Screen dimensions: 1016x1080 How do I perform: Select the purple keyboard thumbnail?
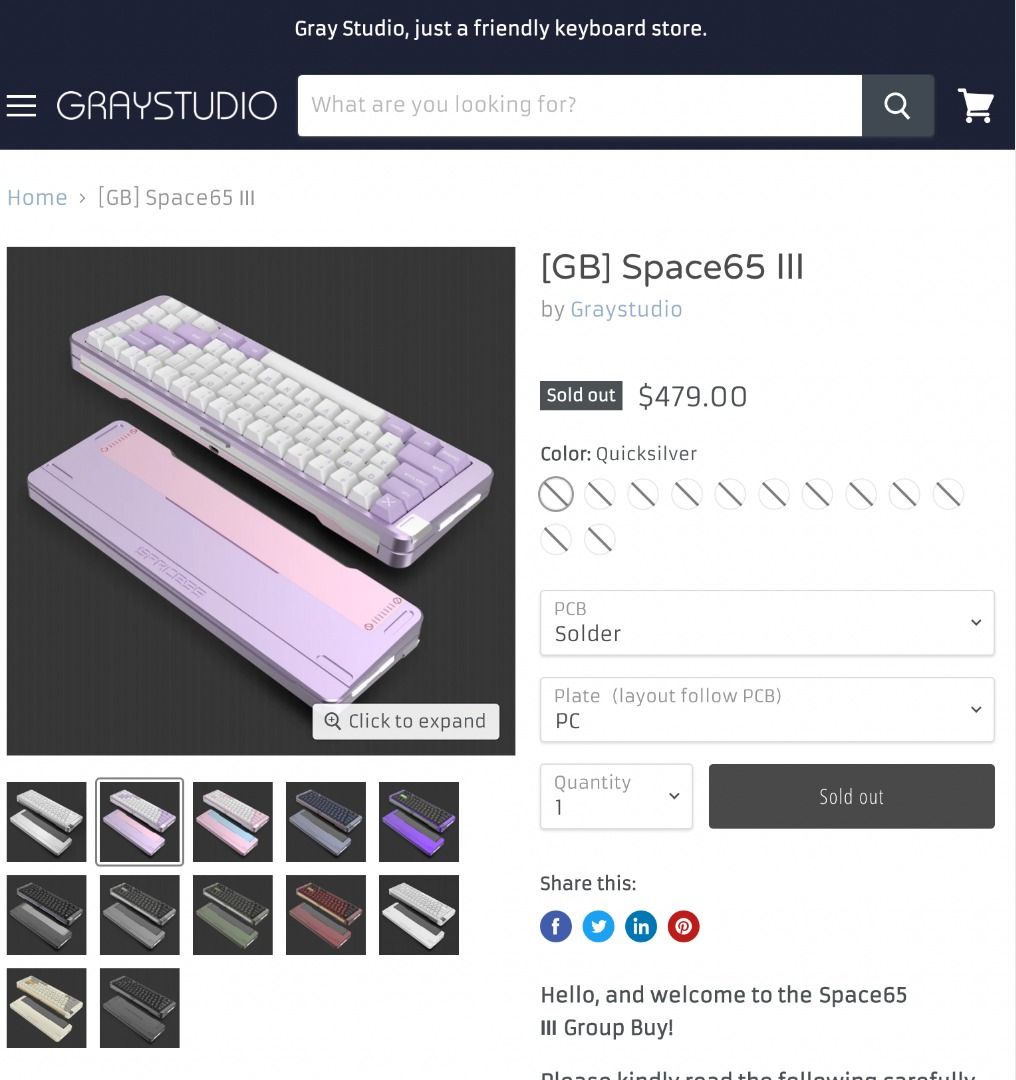pyautogui.click(x=419, y=822)
